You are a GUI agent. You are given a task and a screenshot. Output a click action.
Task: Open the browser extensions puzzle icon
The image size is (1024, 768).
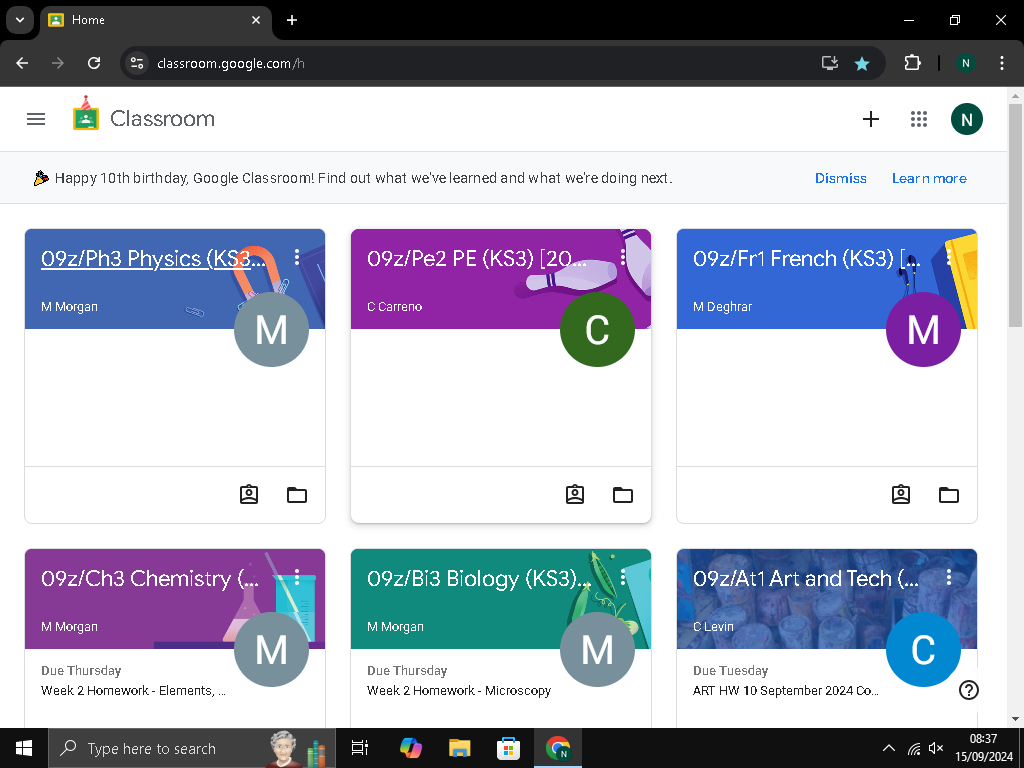point(912,63)
